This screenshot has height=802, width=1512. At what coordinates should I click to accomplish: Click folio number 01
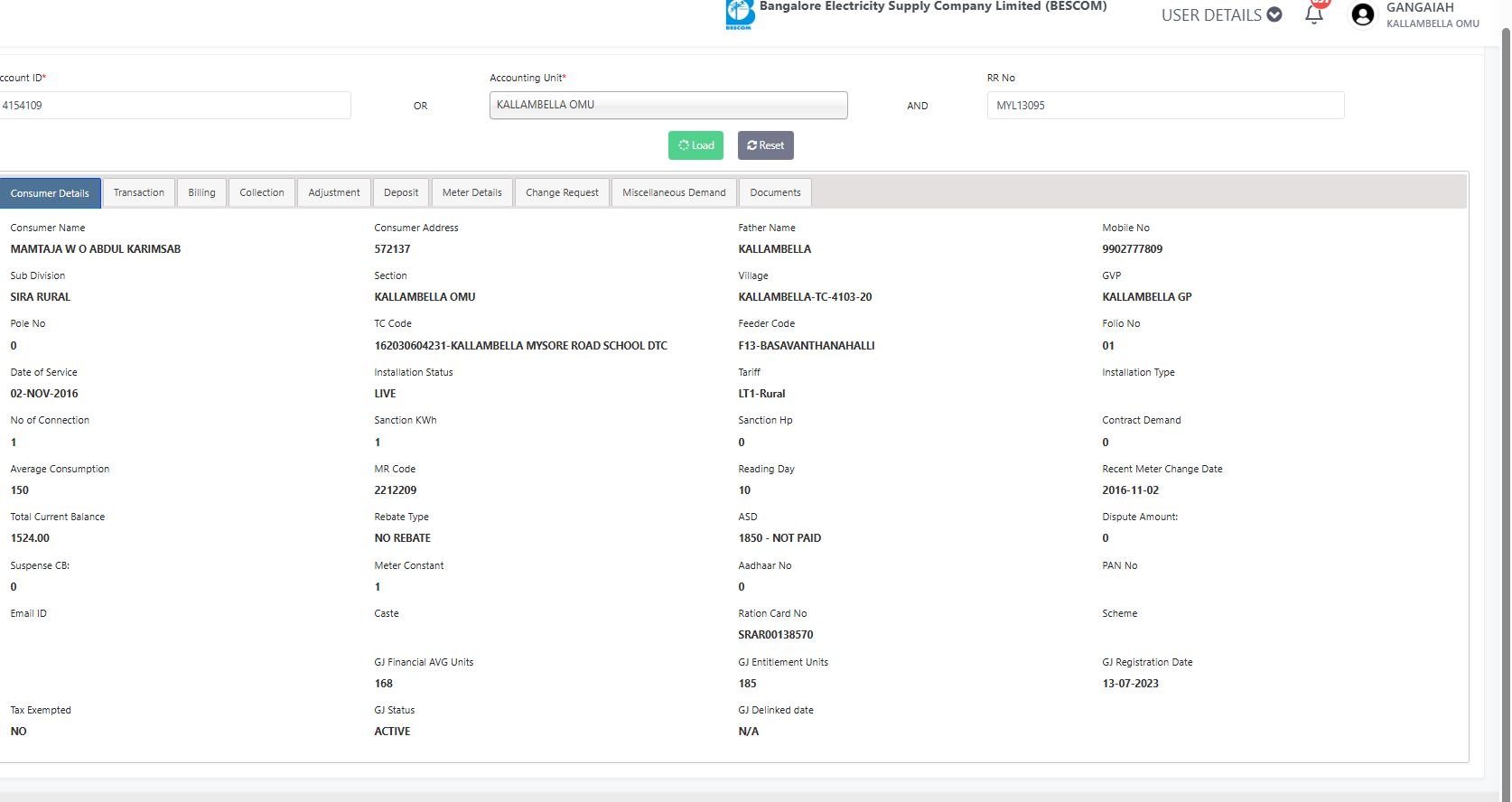coord(1108,346)
